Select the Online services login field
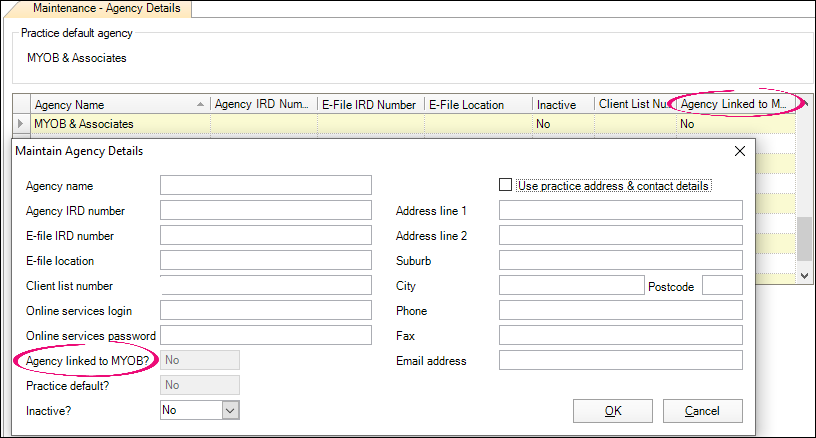 pos(265,311)
